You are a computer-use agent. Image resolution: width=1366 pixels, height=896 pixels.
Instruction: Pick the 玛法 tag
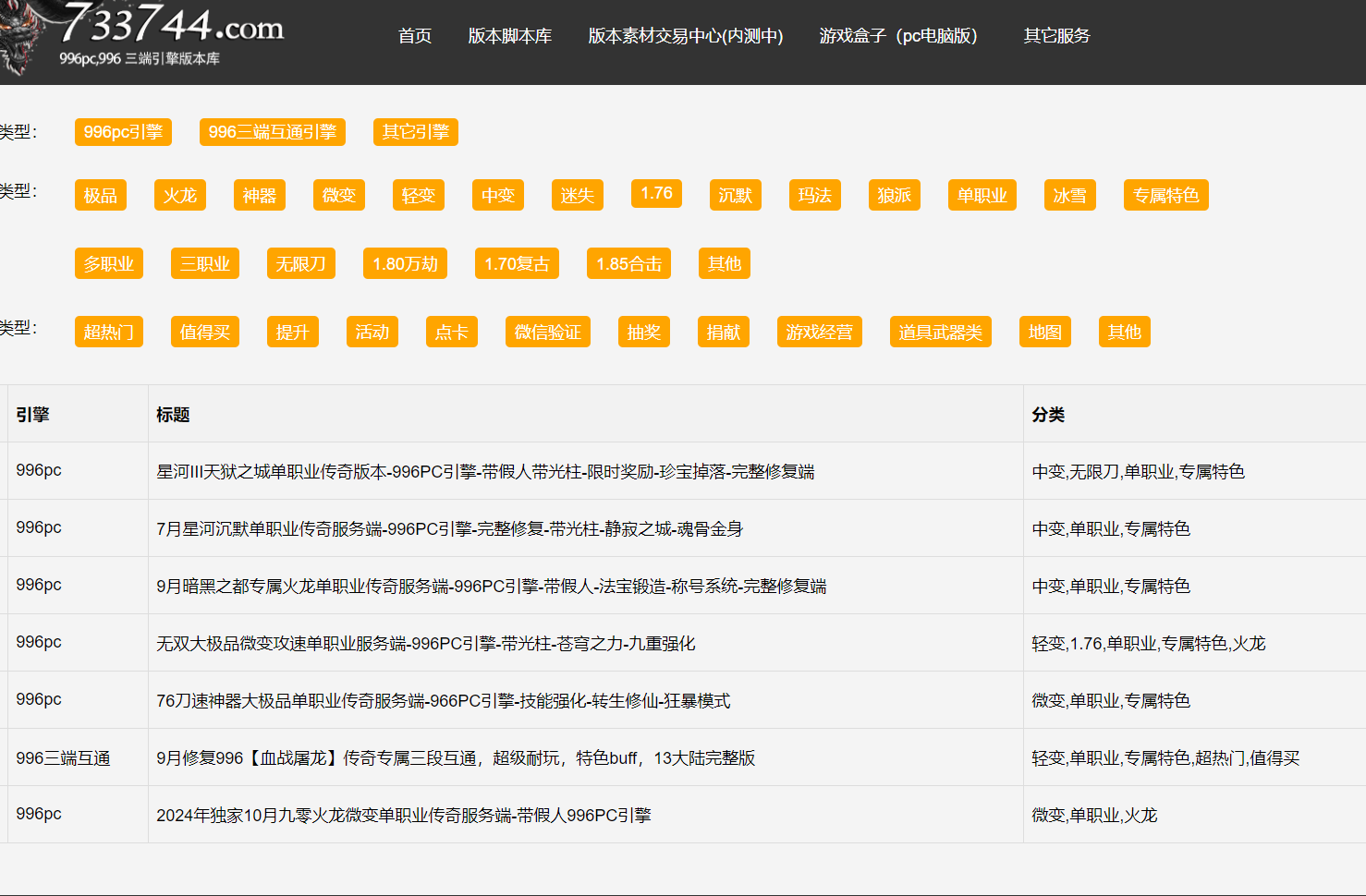click(x=815, y=195)
